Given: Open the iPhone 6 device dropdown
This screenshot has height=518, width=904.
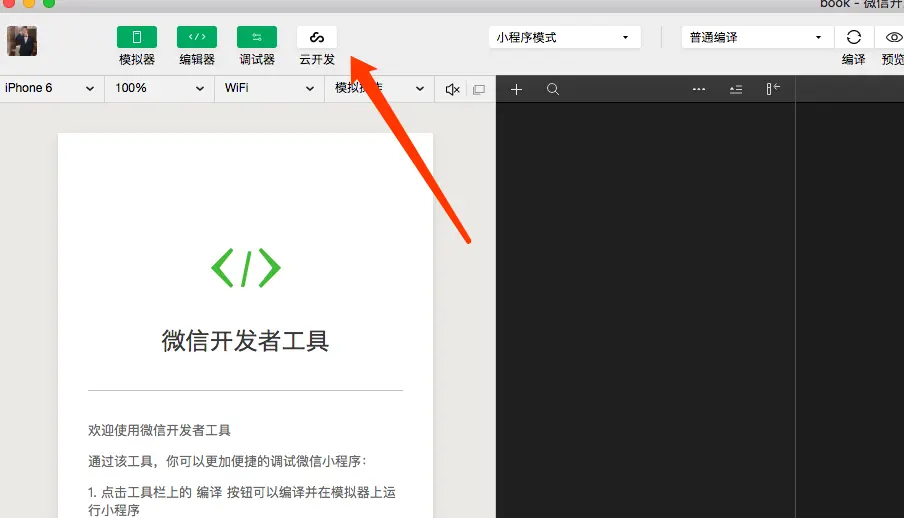Looking at the screenshot, I should pos(50,88).
